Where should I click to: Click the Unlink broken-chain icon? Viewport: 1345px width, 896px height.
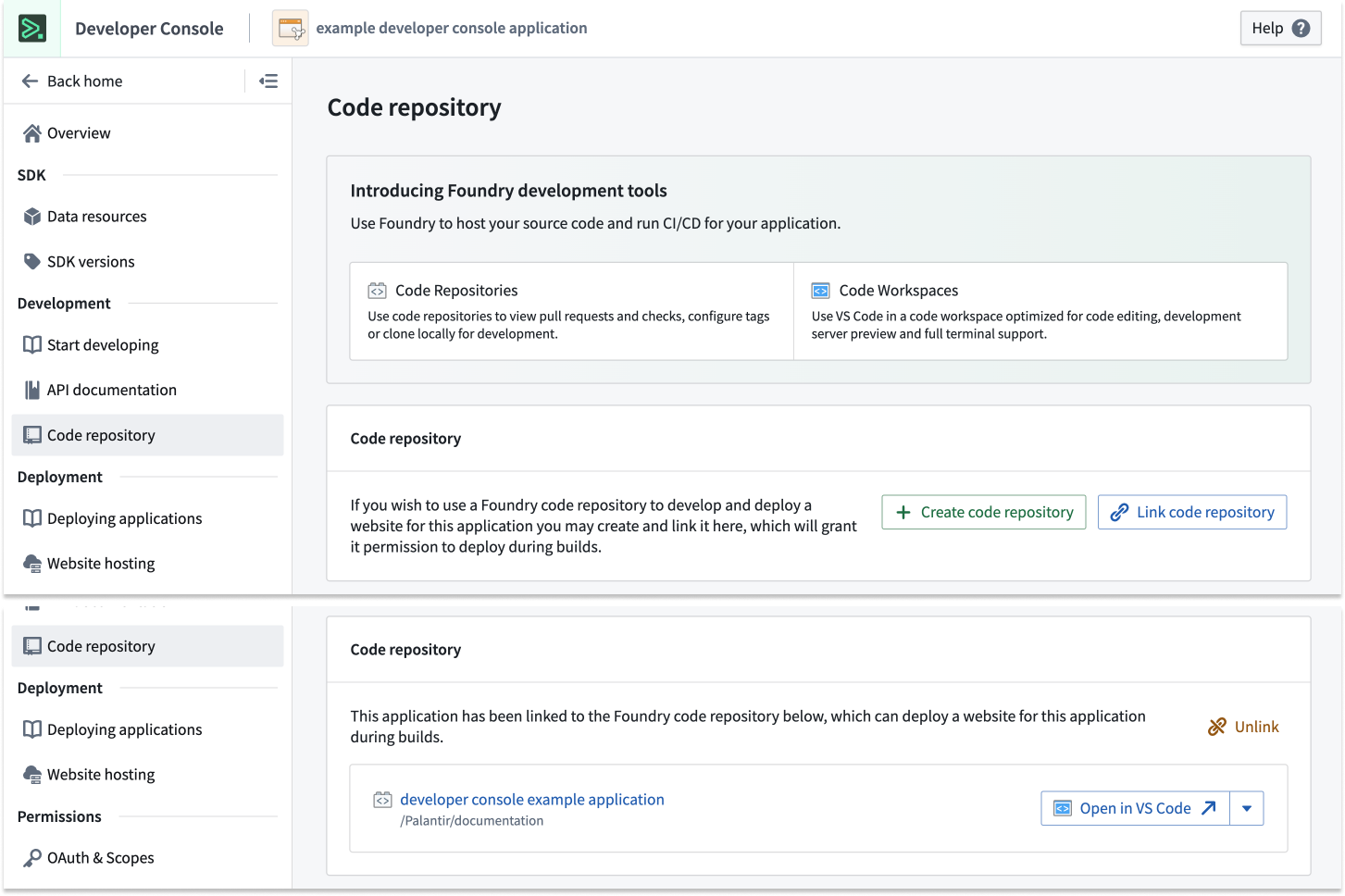point(1217,727)
